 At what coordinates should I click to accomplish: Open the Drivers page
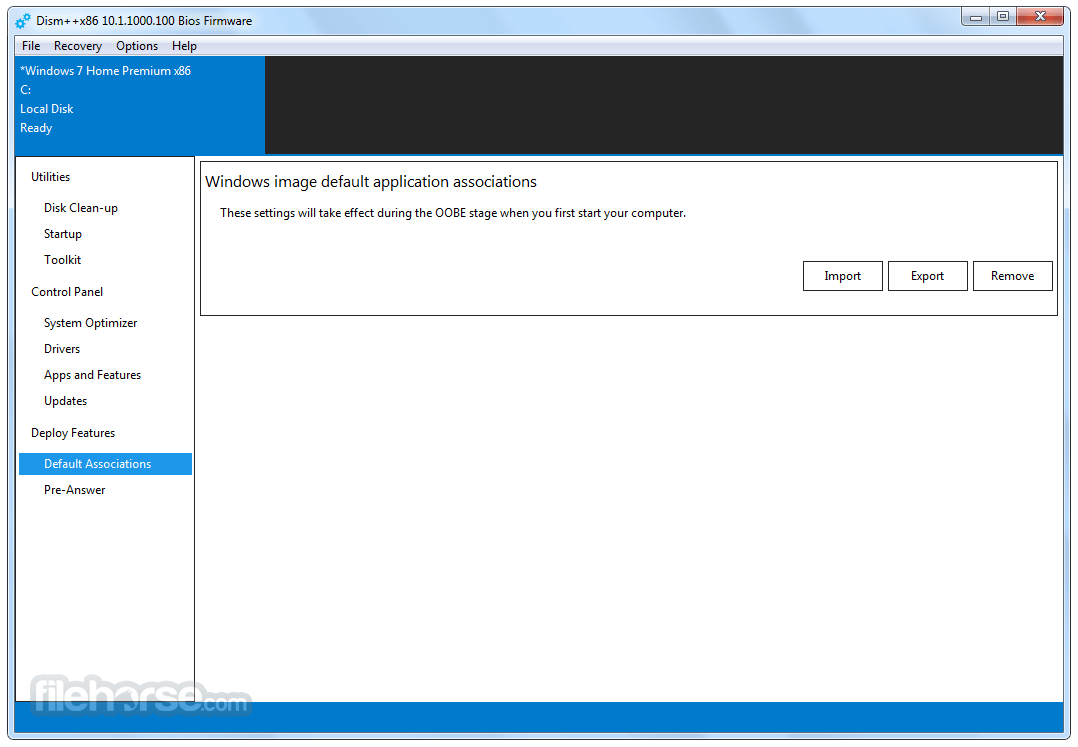coord(62,349)
